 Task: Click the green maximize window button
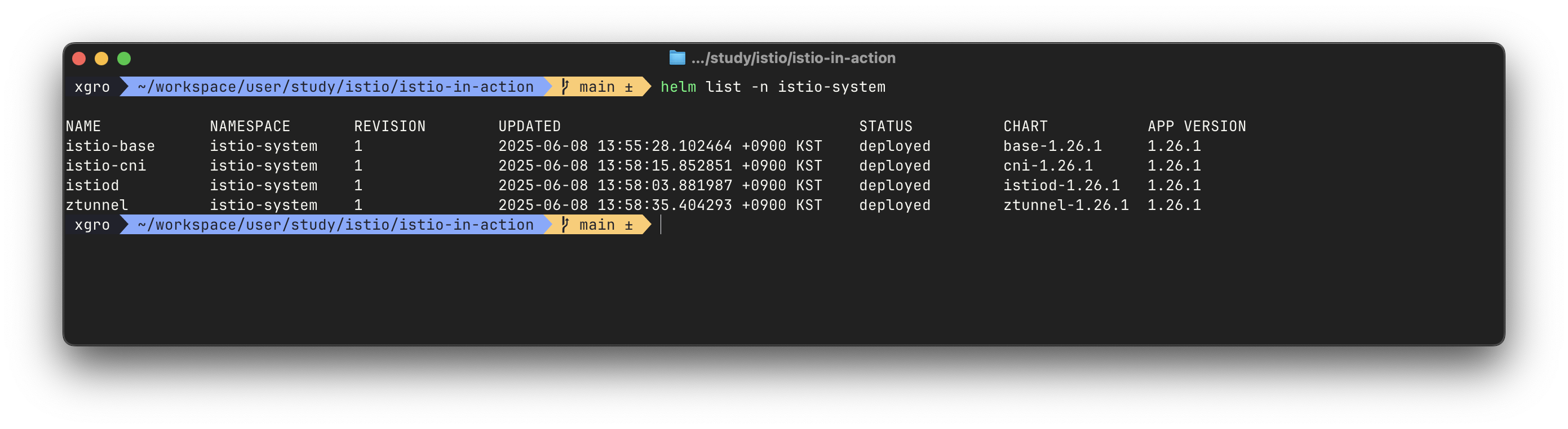124,59
